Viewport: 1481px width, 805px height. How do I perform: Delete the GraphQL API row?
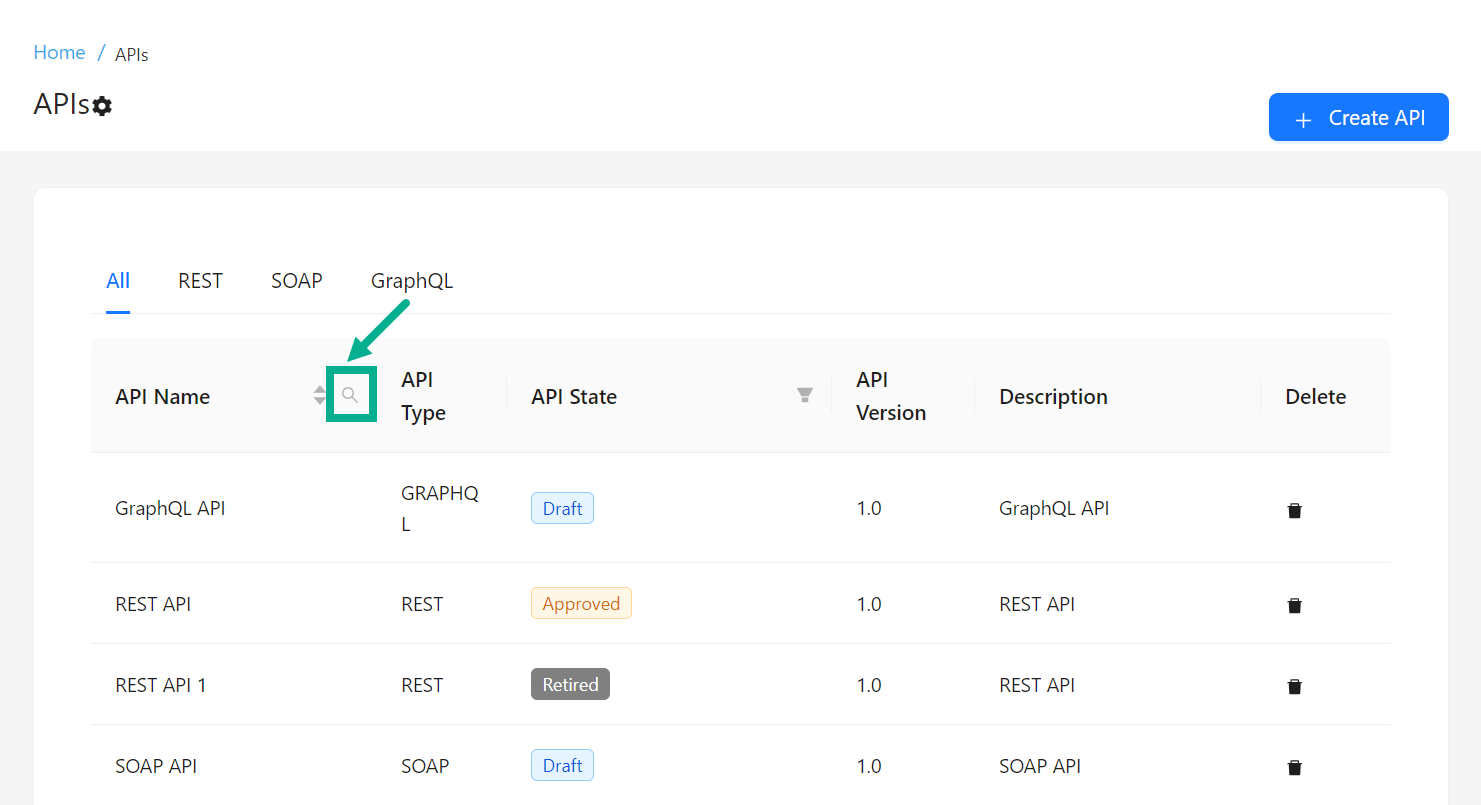(1294, 510)
